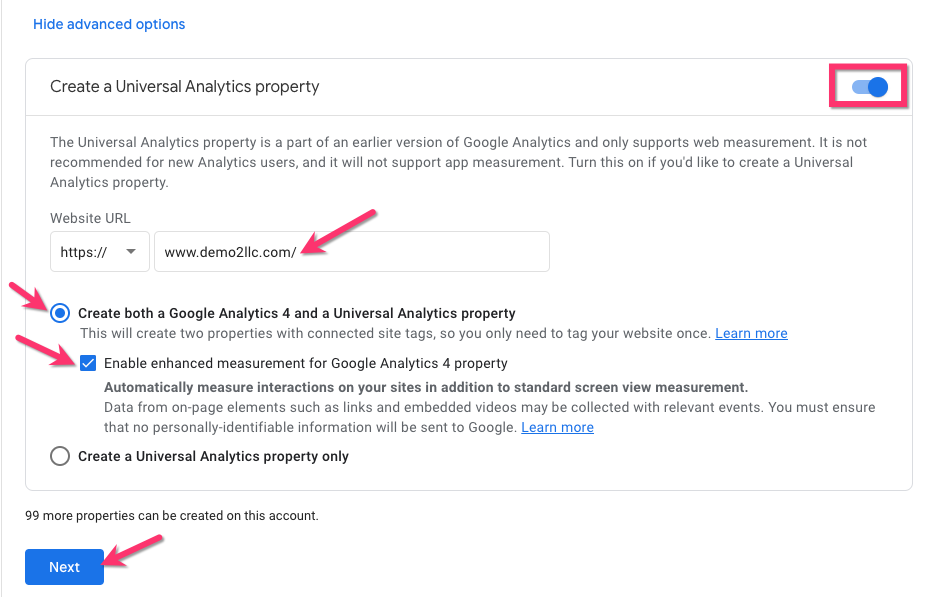The image size is (932, 597).
Task: Click the Create a Universal Analytics property heading
Action: [x=185, y=87]
